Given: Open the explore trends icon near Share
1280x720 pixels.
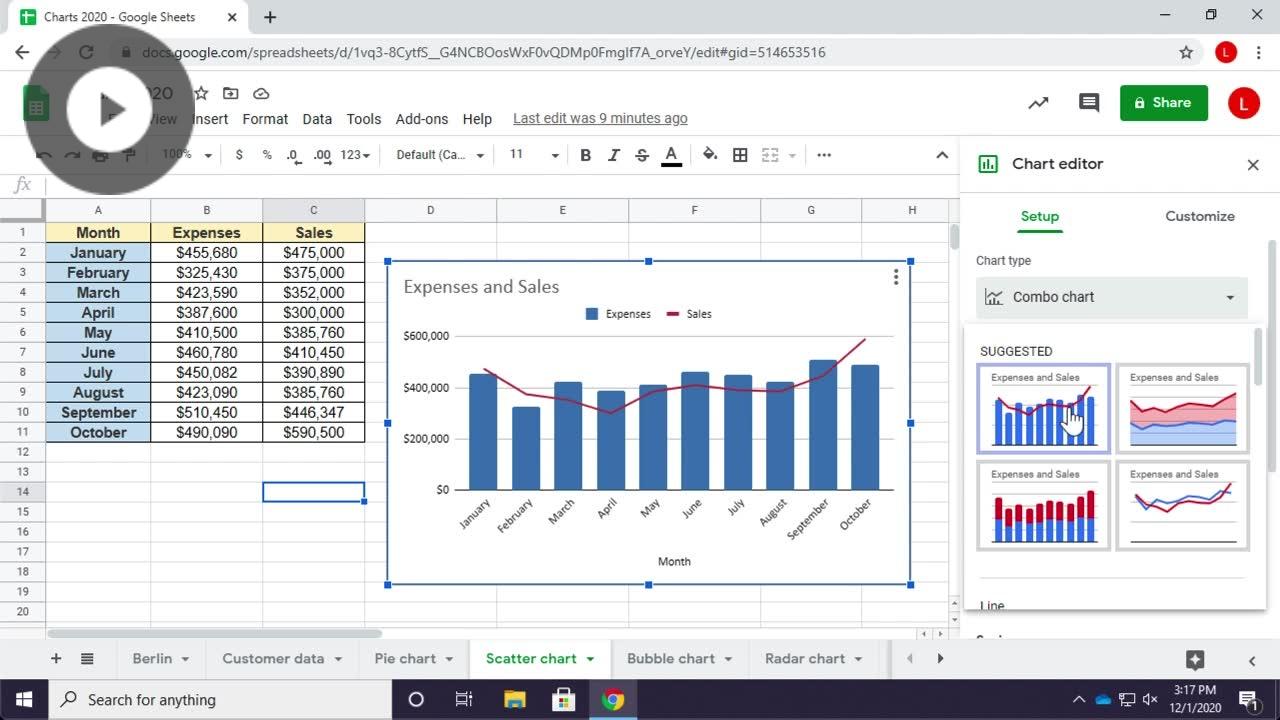Looking at the screenshot, I should (x=1037, y=103).
